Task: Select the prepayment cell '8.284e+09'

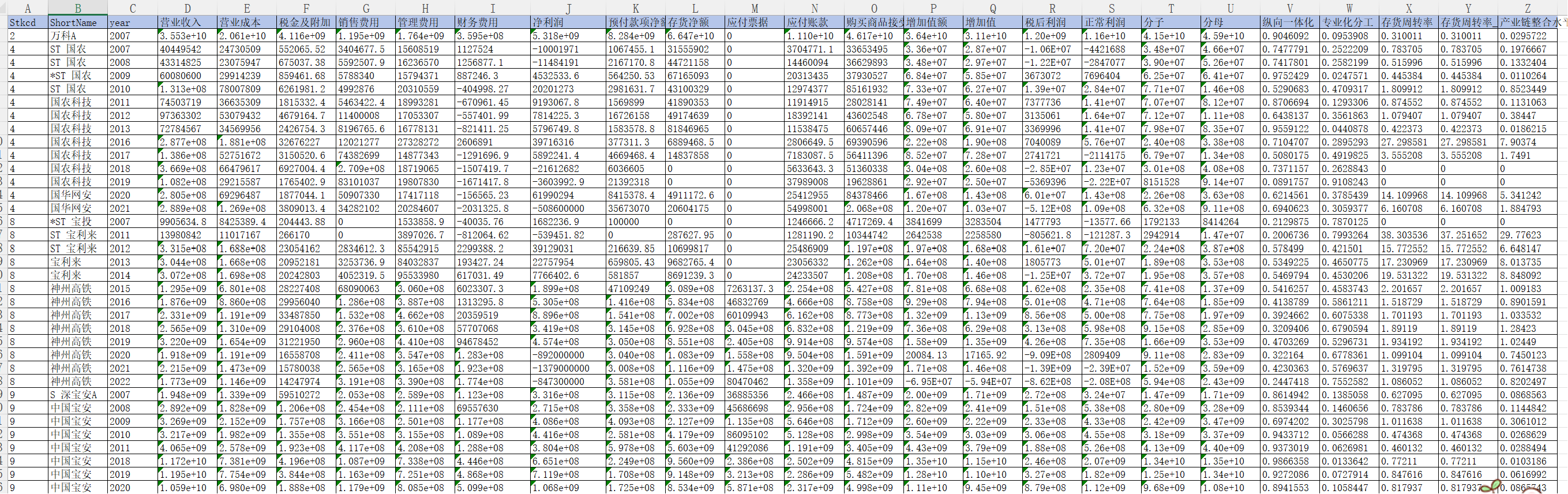Action: (x=636, y=36)
